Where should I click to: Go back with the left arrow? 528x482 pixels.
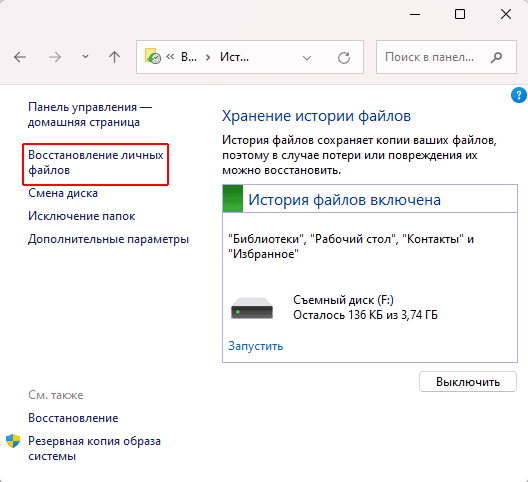tap(20, 57)
